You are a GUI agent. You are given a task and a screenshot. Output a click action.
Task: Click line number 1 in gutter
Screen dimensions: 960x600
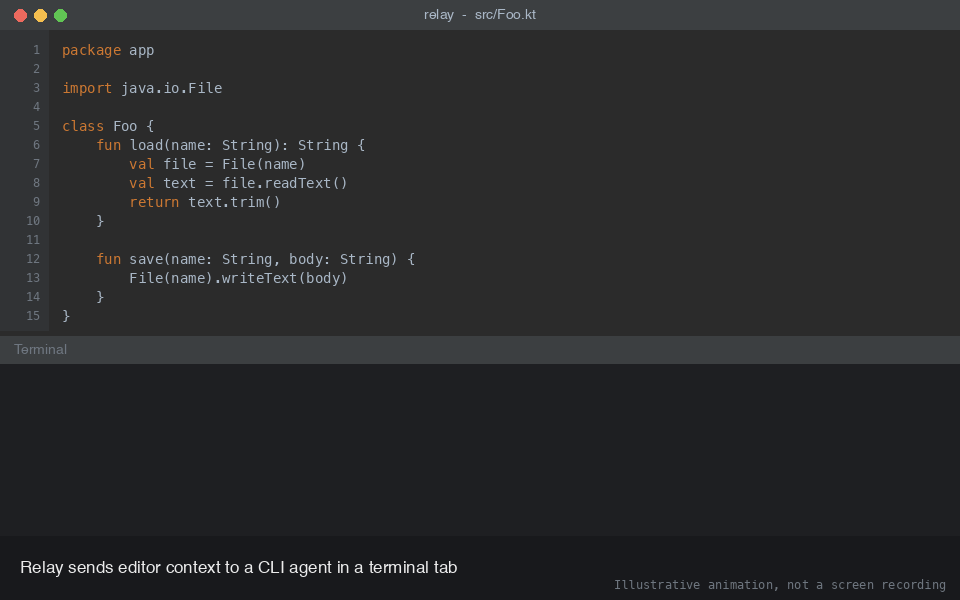click(x=37, y=50)
